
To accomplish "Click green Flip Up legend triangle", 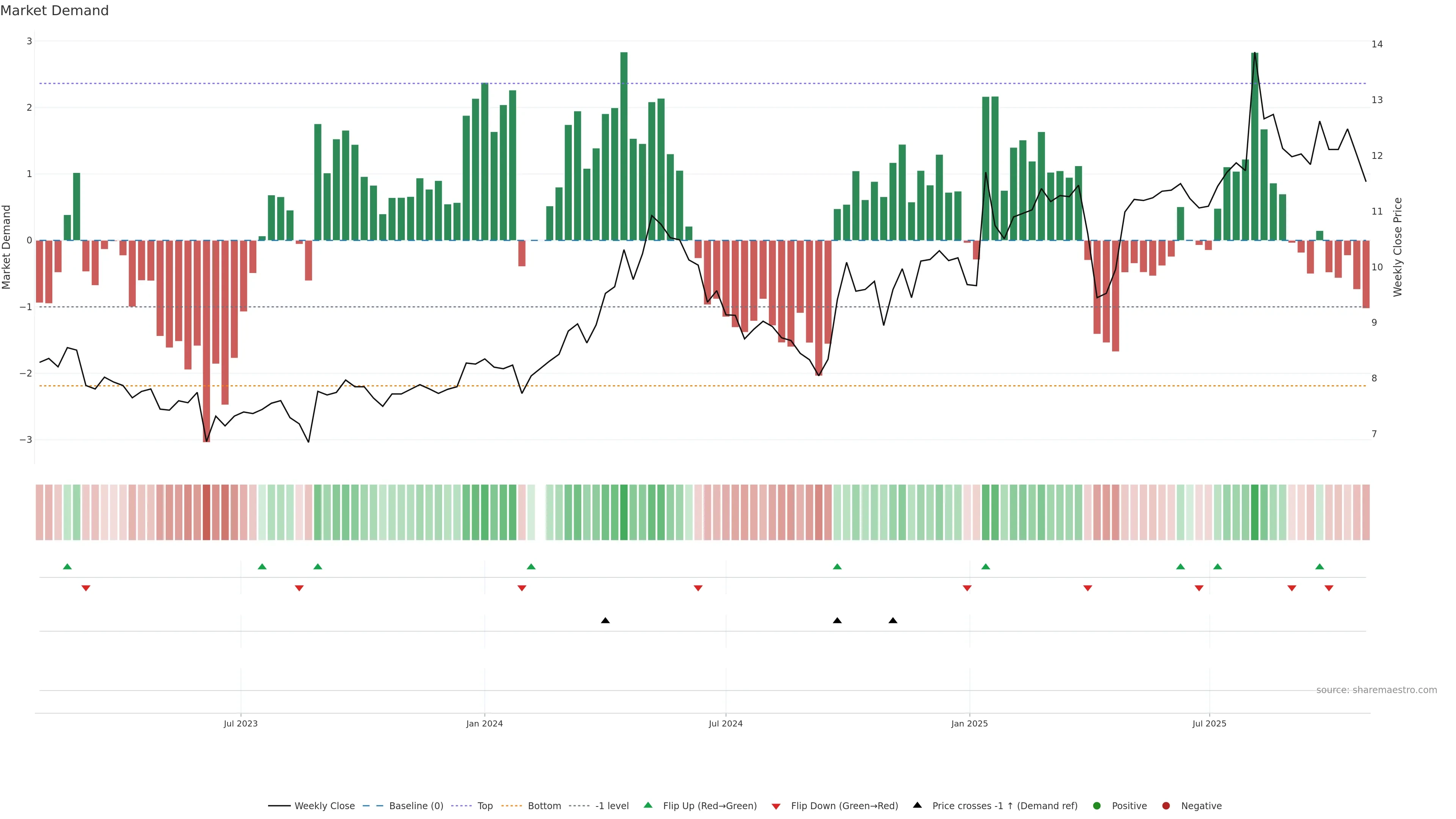I will [x=648, y=805].
